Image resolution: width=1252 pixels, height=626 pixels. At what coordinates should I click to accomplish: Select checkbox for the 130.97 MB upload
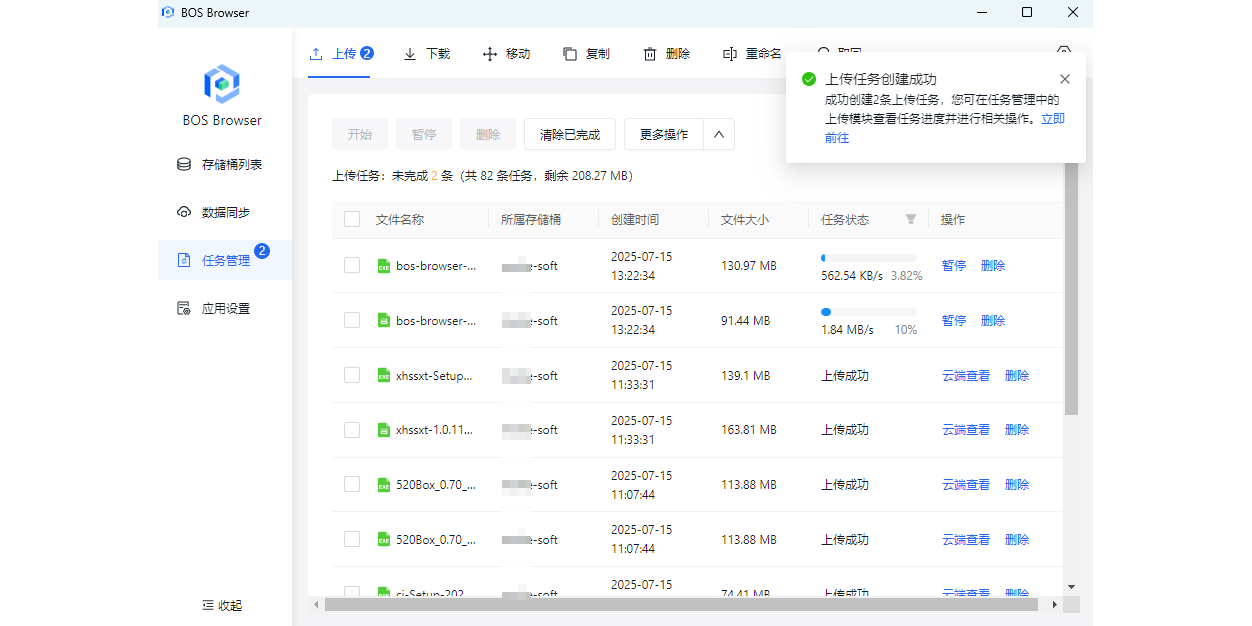point(352,265)
